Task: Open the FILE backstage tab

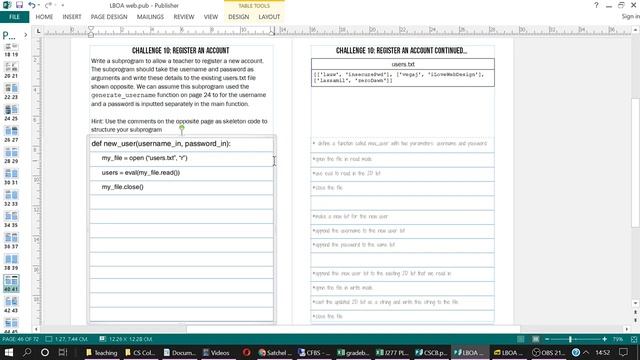Action: point(14,17)
